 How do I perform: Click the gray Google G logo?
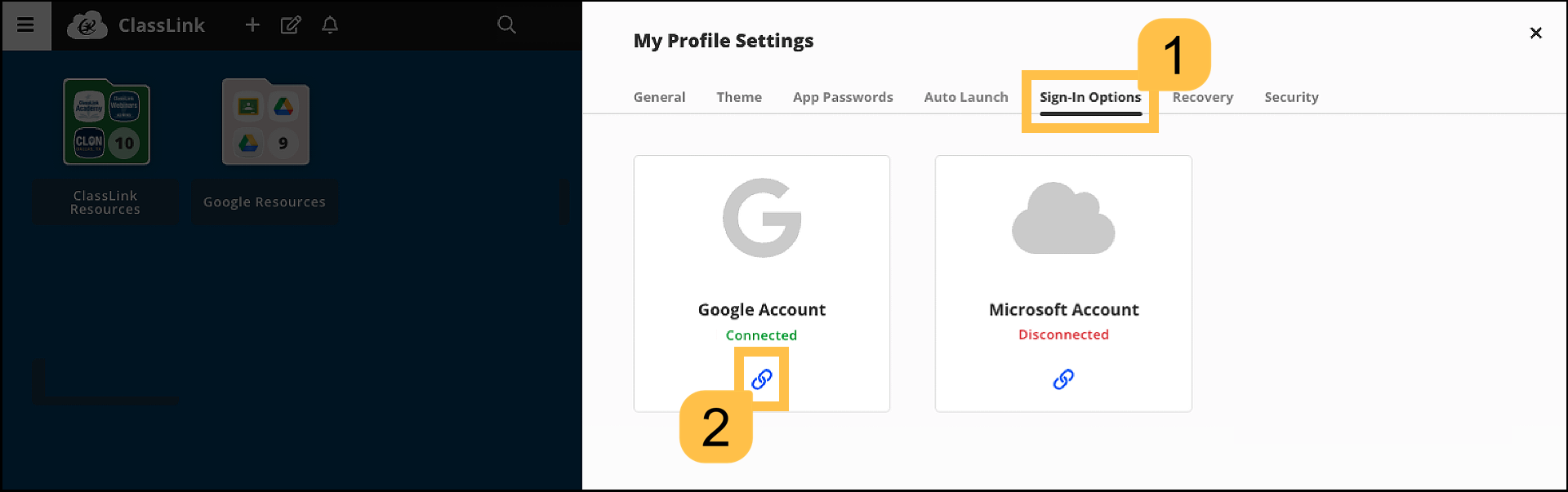coord(762,218)
